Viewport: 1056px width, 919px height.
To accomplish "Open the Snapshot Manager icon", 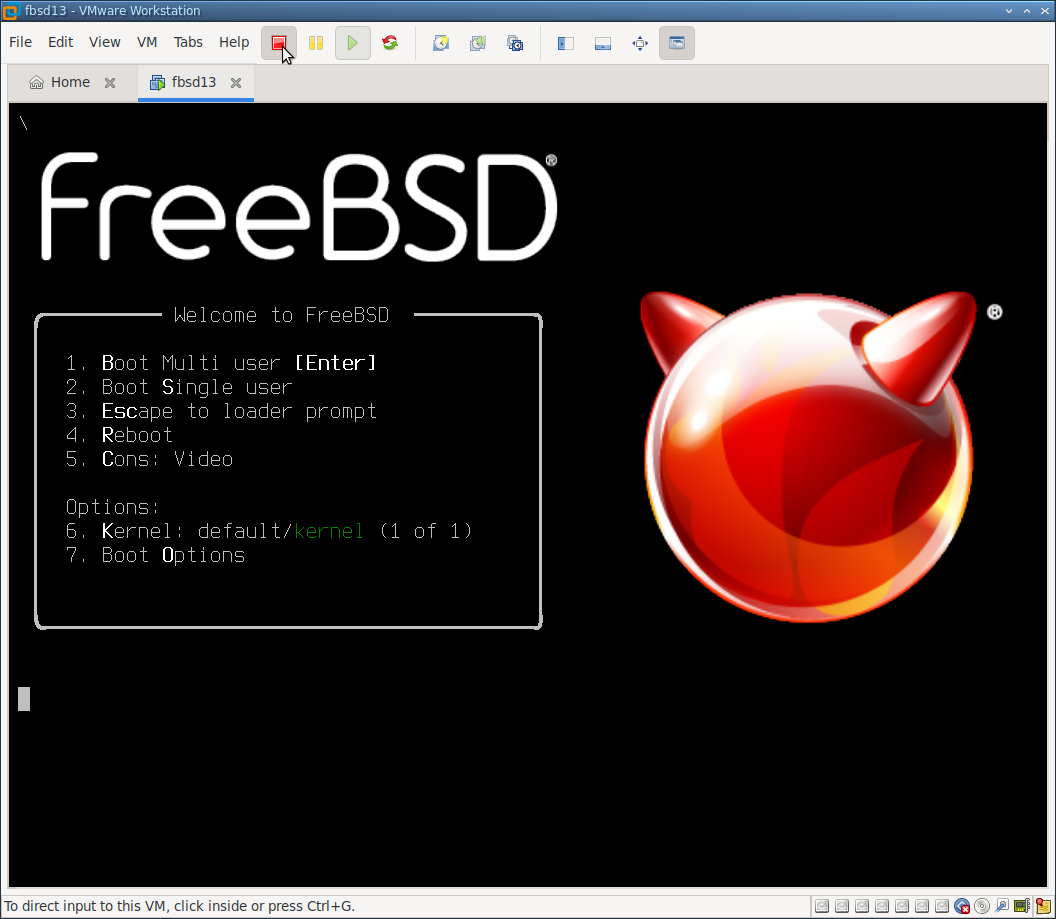I will [515, 43].
